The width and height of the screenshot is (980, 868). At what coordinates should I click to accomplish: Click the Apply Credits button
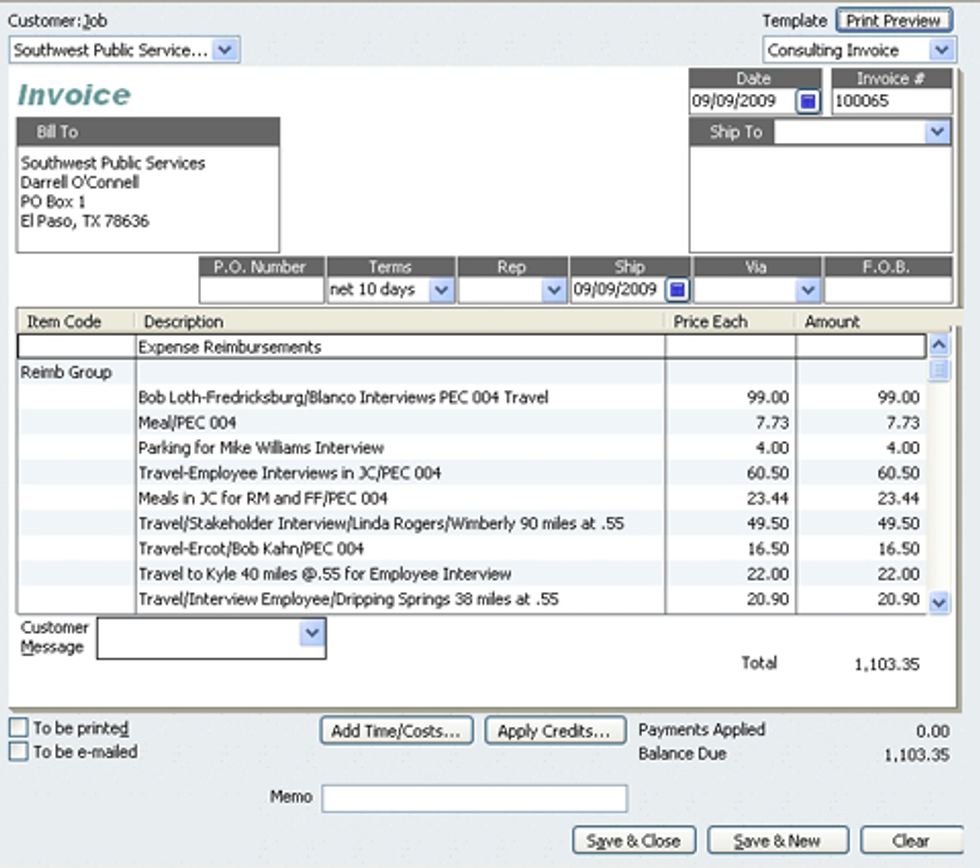(x=554, y=731)
